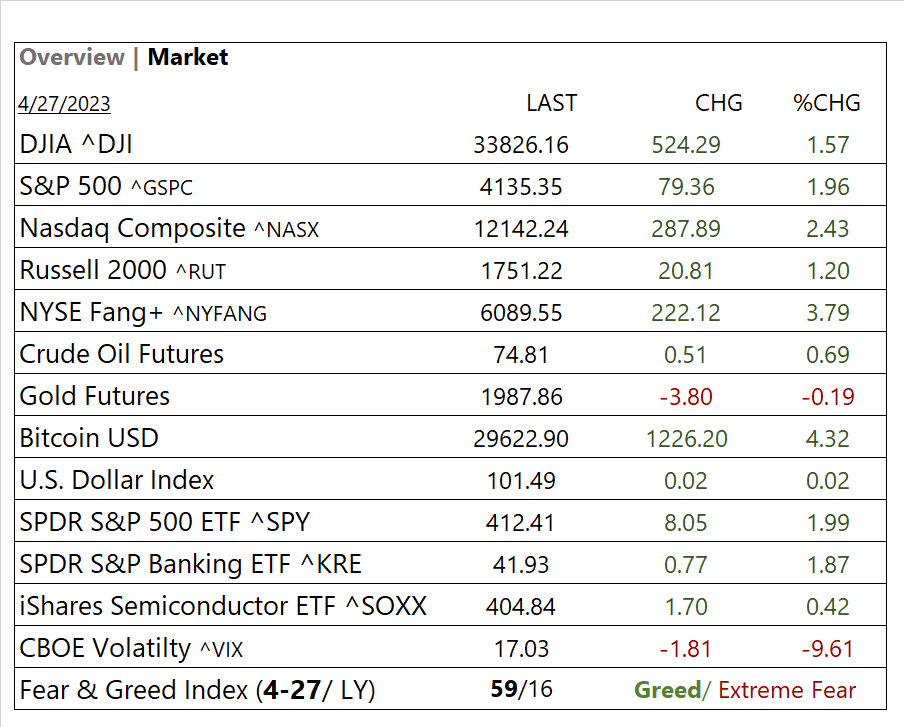Click Nasdaq Composite ^NASX label

(x=169, y=229)
